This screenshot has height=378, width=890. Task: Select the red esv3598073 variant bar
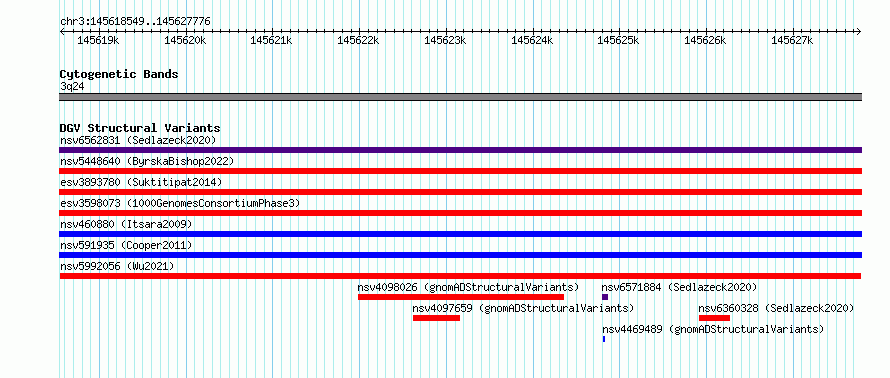click(460, 213)
